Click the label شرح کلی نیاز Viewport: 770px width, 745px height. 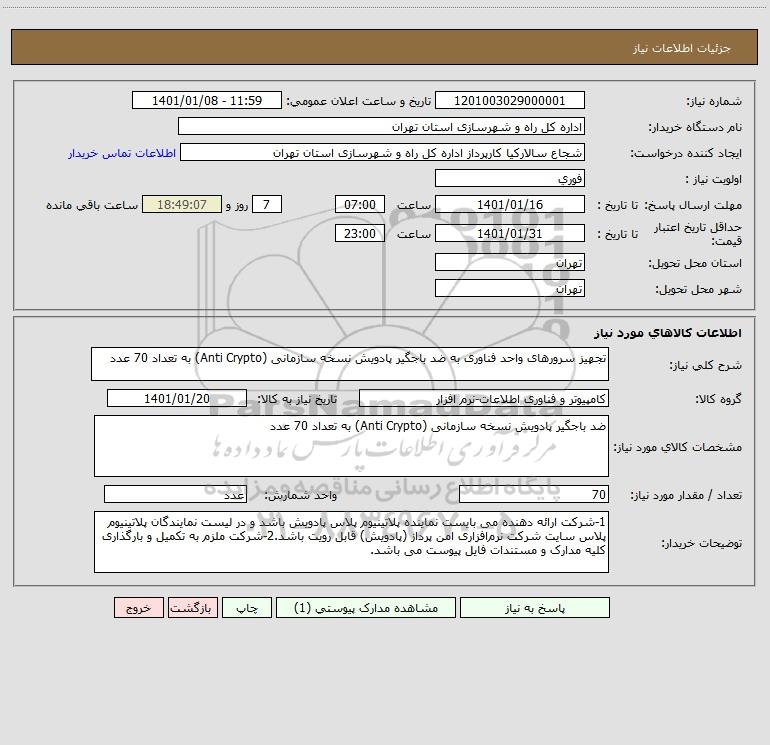tap(706, 366)
